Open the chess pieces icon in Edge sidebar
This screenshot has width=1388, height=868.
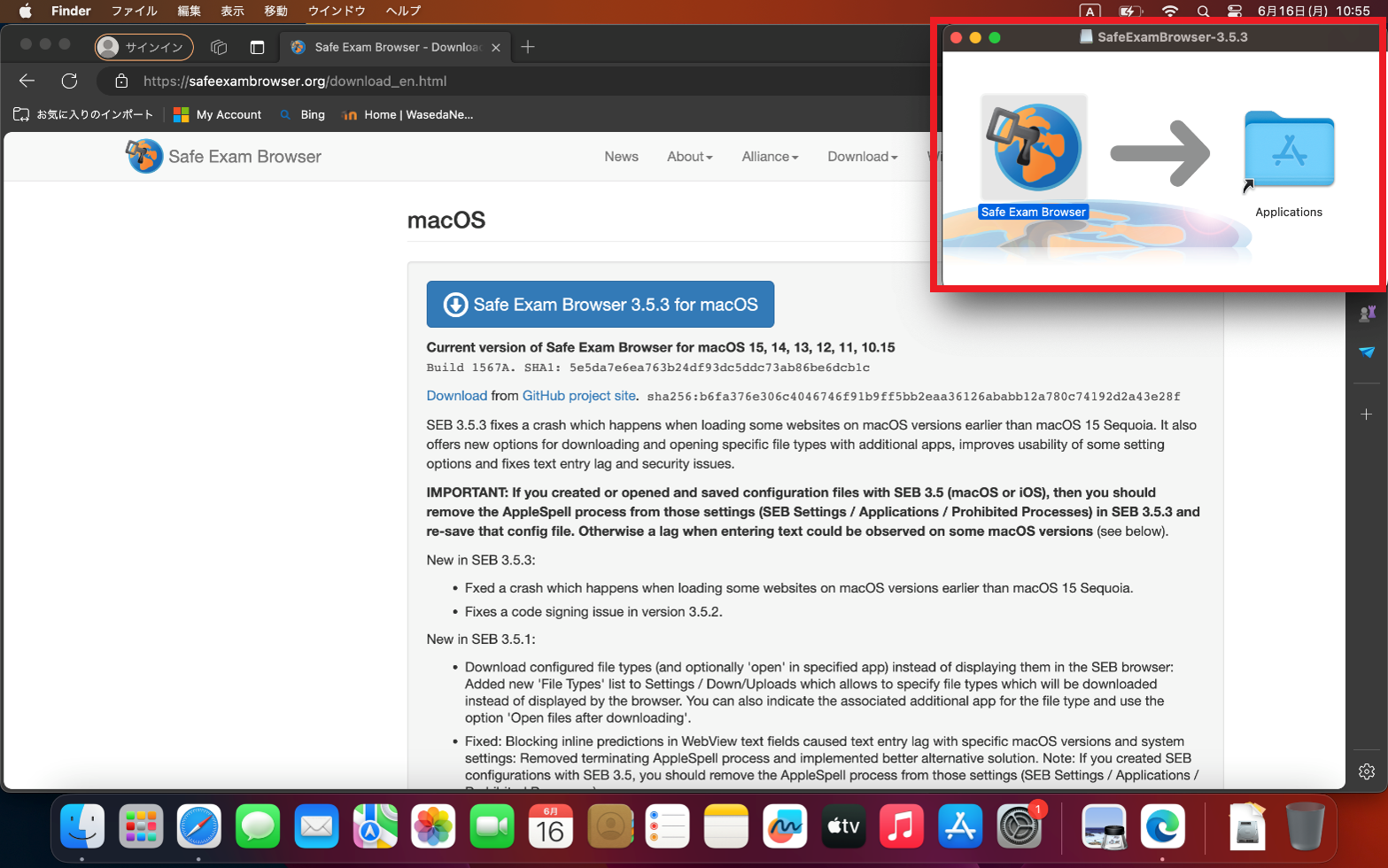coord(1367,313)
